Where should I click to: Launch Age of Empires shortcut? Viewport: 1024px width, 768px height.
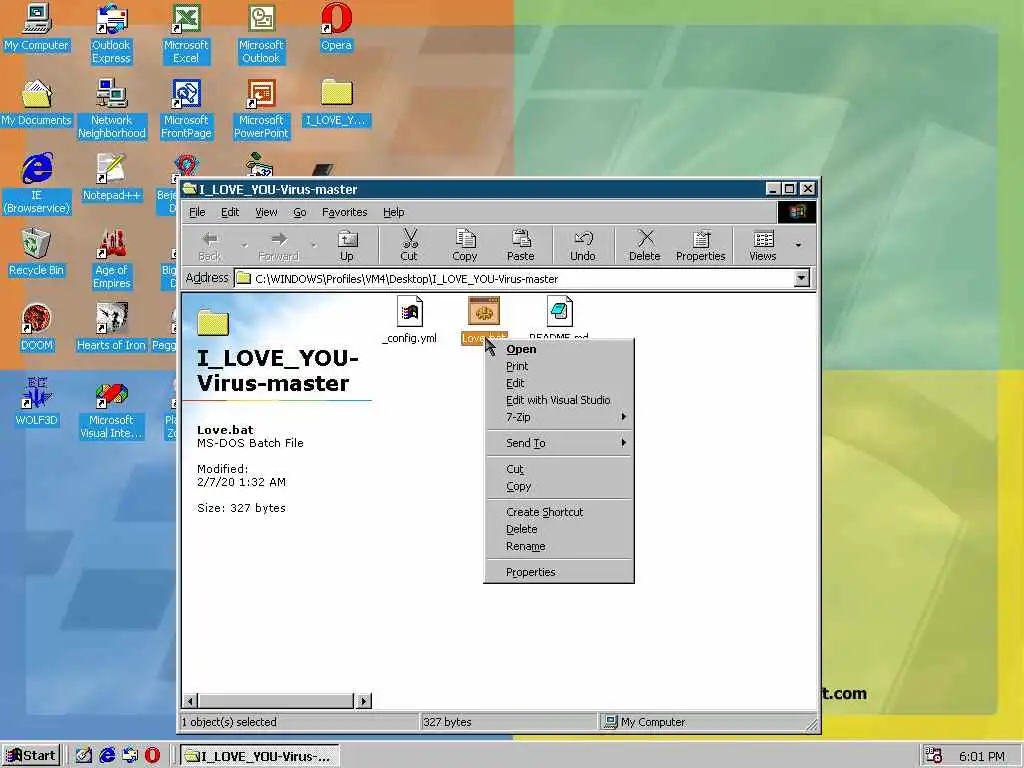click(x=112, y=259)
